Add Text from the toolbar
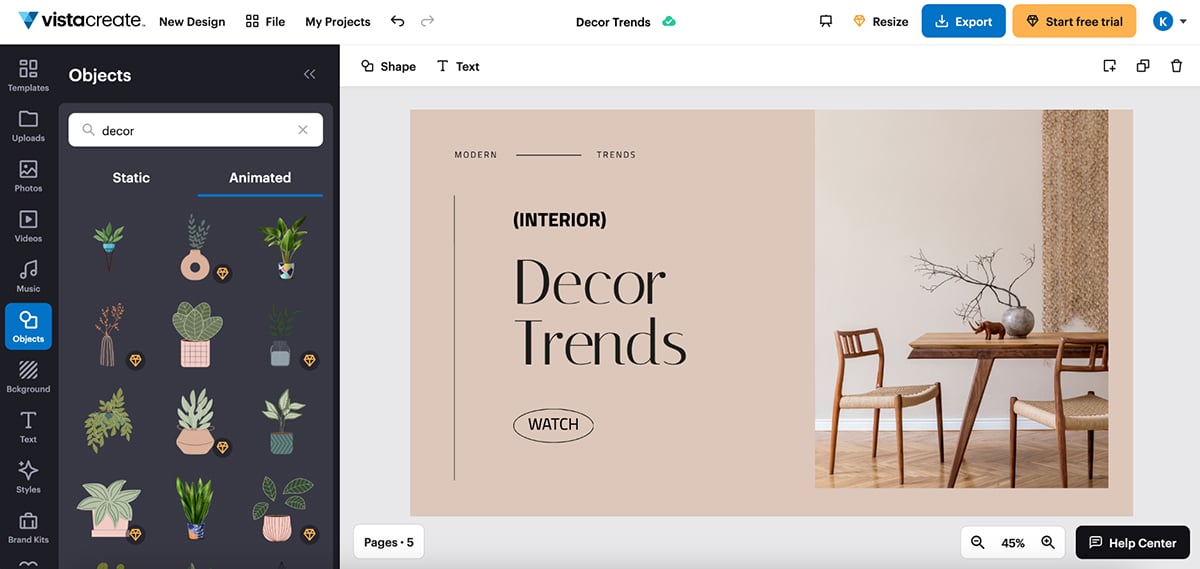The height and width of the screenshot is (569, 1200). point(458,66)
